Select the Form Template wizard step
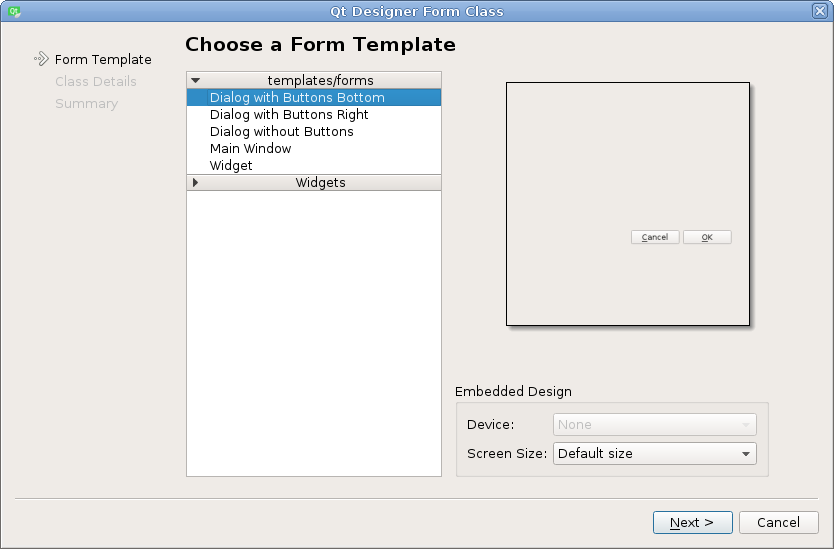The height and width of the screenshot is (549, 834). coord(103,60)
